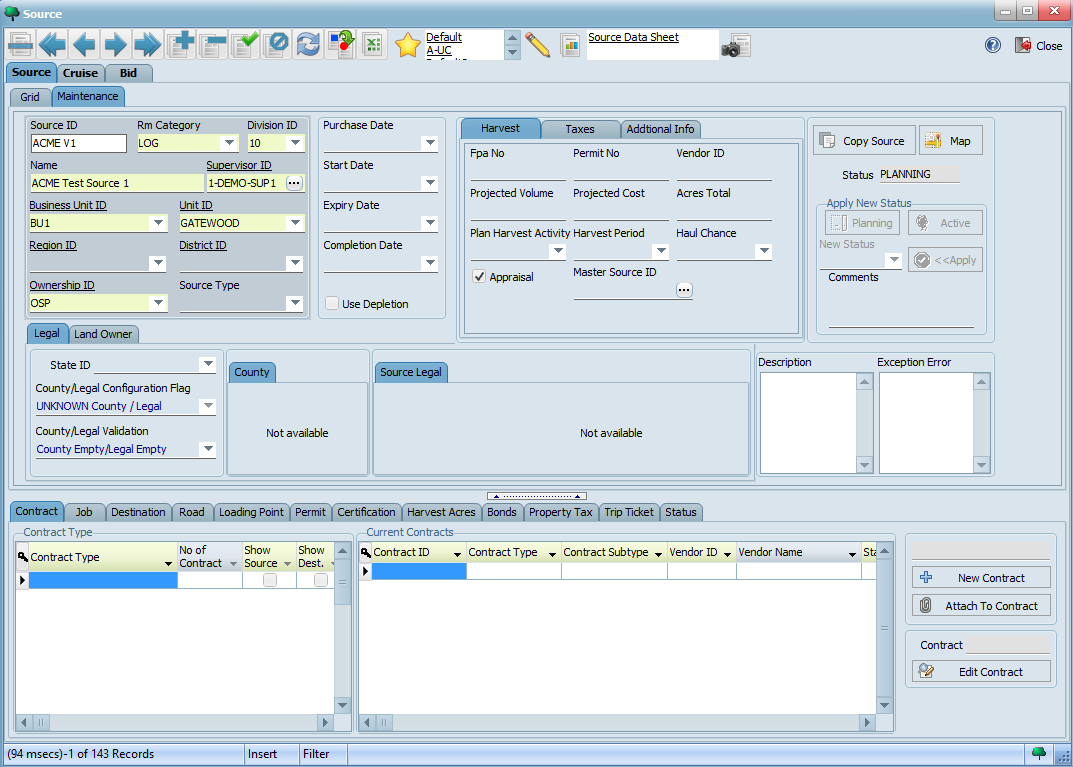Screen dimensions: 1073x767
Task: Open the Trip Ticket tab
Action: click(x=629, y=512)
